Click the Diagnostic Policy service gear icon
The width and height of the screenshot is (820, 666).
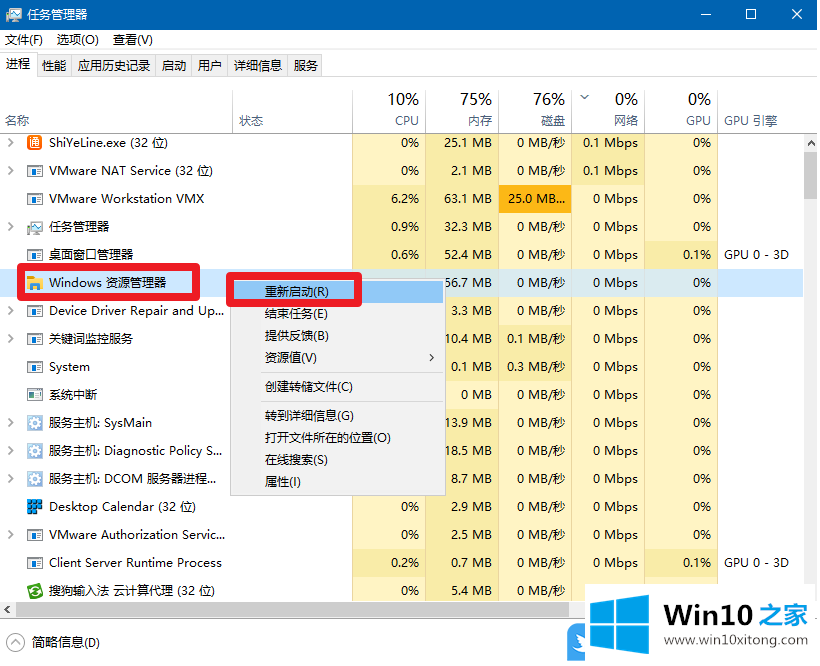pyautogui.click(x=35, y=451)
